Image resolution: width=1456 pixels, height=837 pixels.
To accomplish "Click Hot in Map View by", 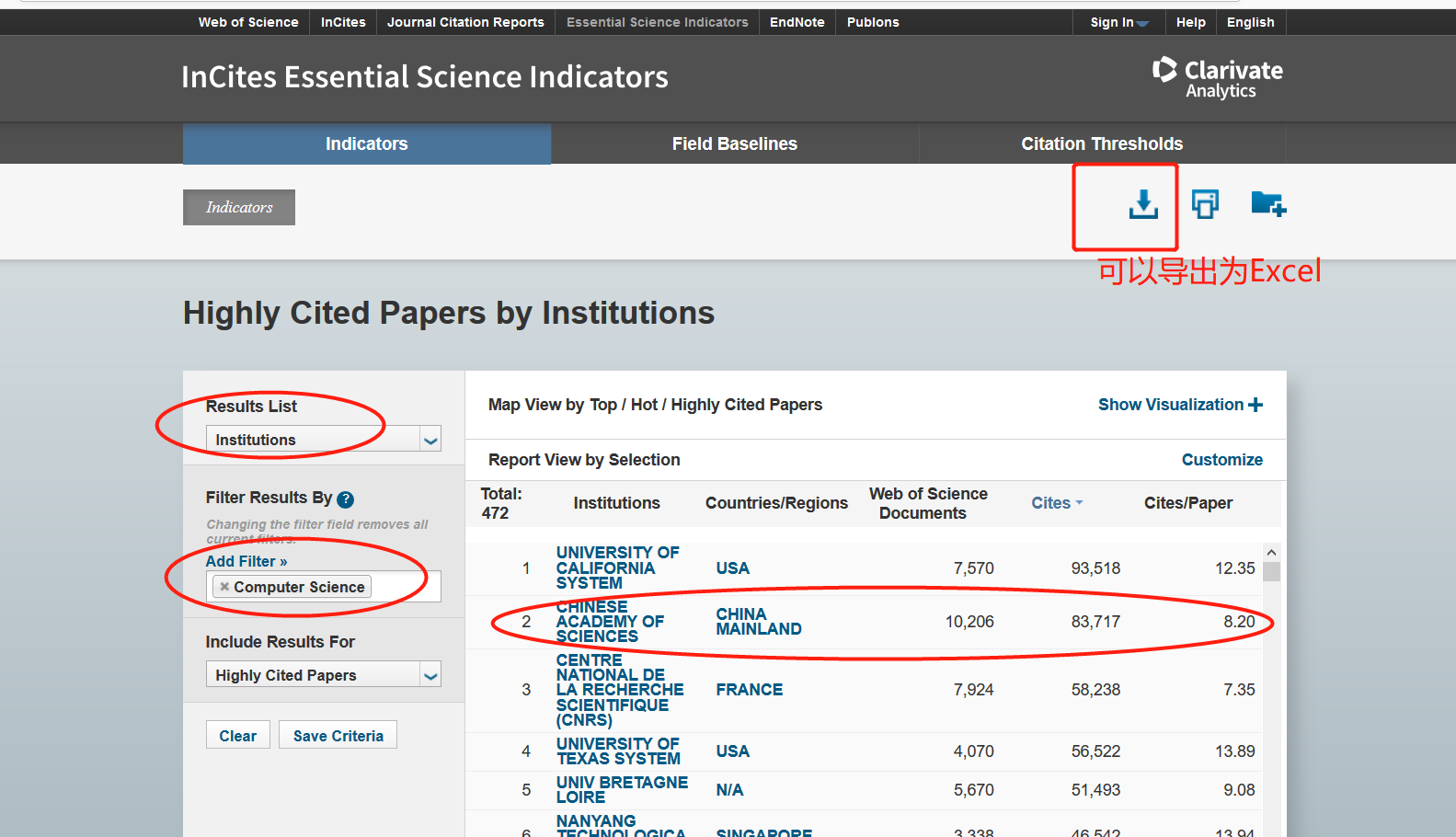I will [644, 405].
